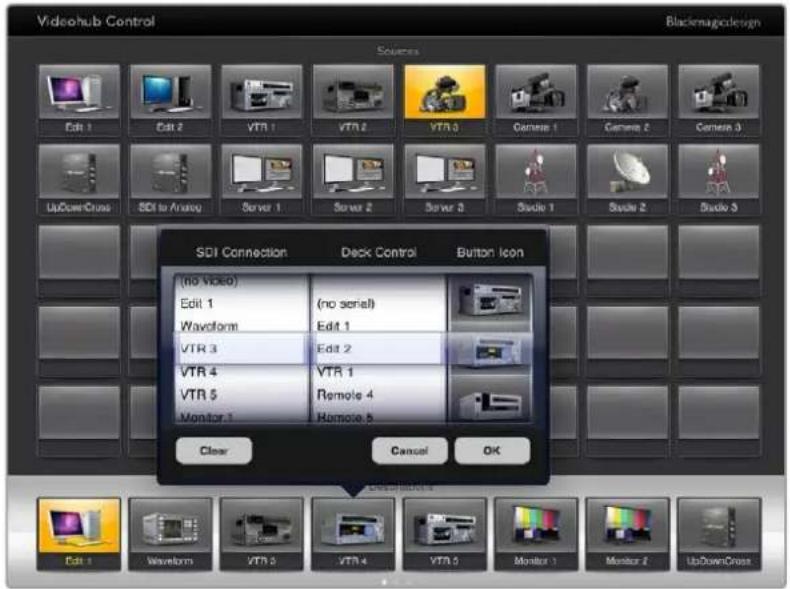
Task: Choose Edit 1 in Deck Control list
Action: tap(378, 326)
